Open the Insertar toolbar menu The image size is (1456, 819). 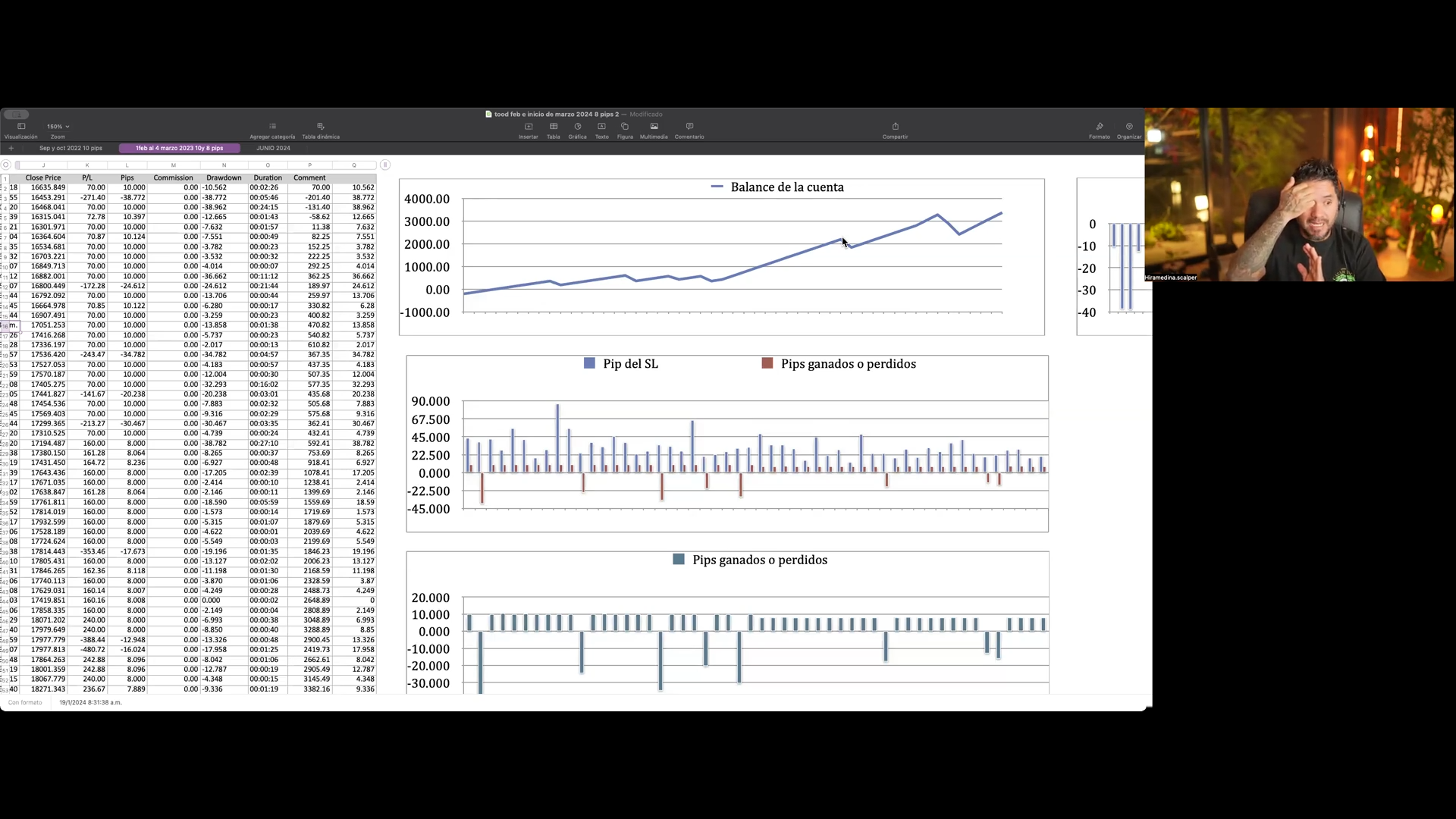tap(529, 127)
